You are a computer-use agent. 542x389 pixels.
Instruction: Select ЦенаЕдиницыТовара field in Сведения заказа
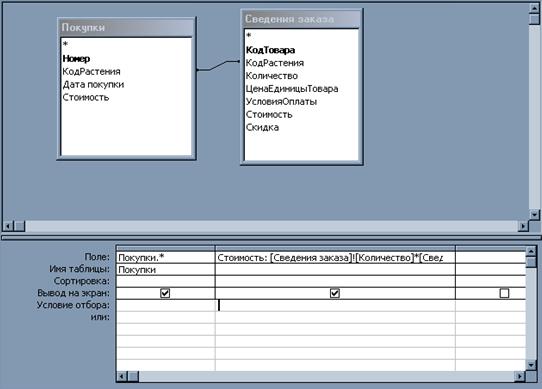click(292, 89)
